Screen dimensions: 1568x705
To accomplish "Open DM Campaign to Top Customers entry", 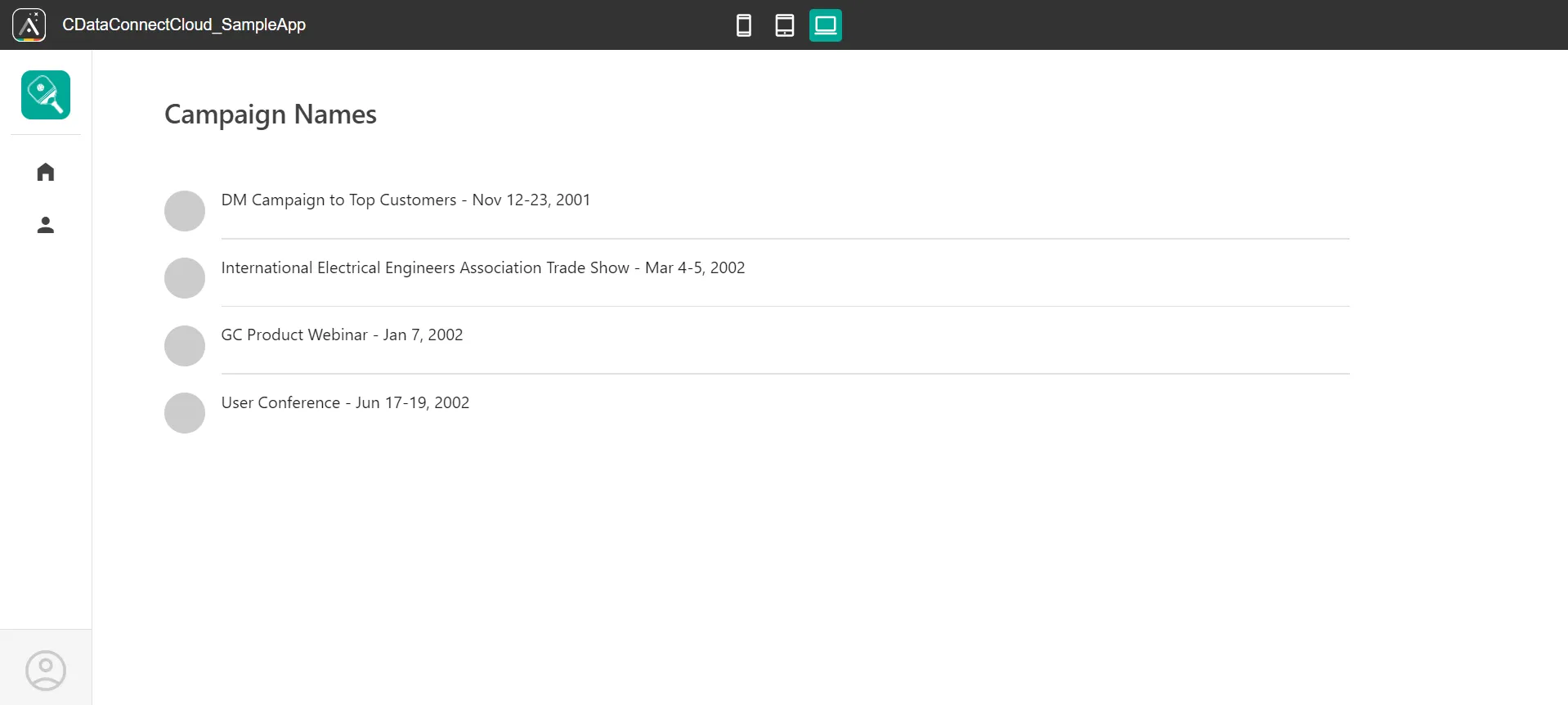I will tap(405, 200).
